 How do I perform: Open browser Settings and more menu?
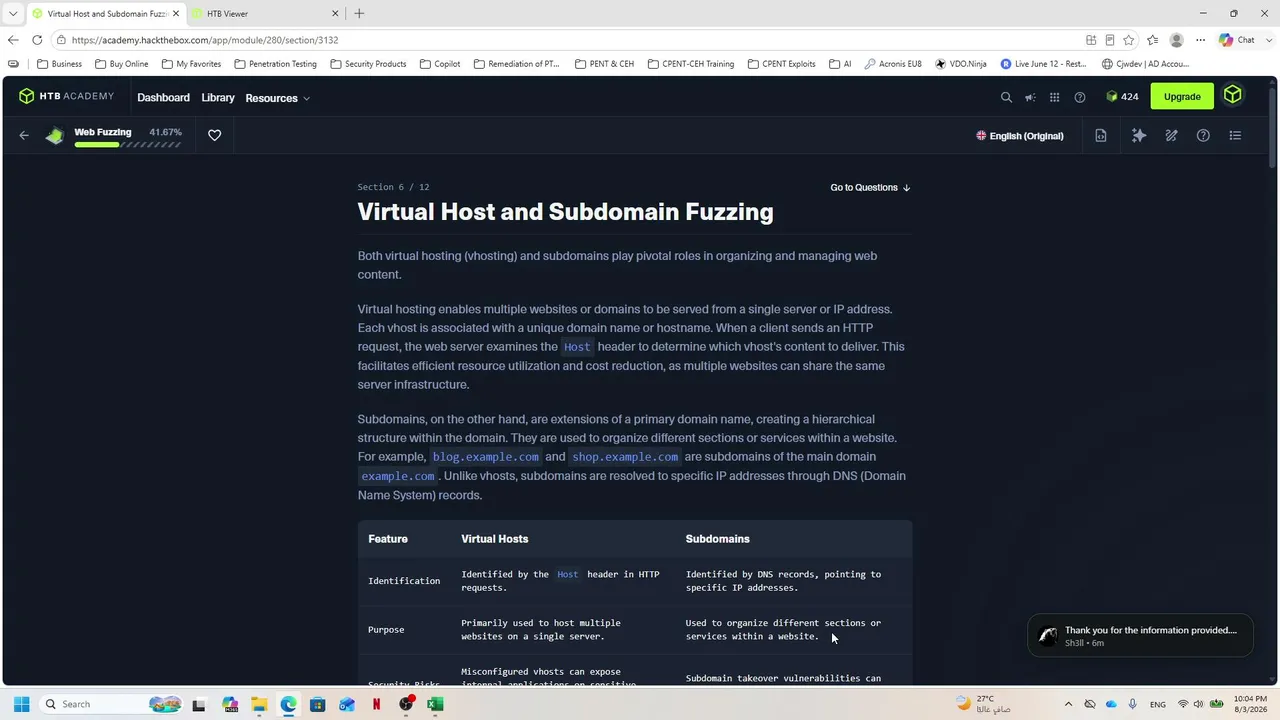tap(1201, 40)
